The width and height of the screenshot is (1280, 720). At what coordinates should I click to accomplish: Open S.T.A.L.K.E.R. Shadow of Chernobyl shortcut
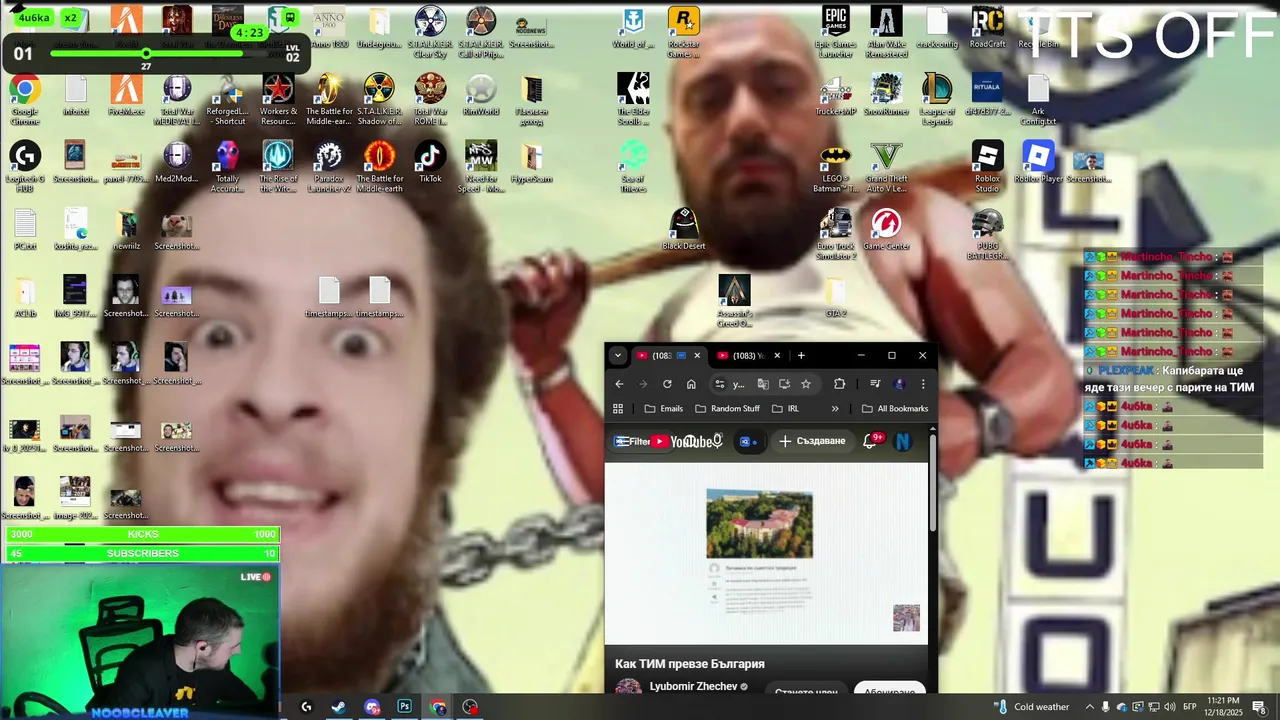click(379, 98)
